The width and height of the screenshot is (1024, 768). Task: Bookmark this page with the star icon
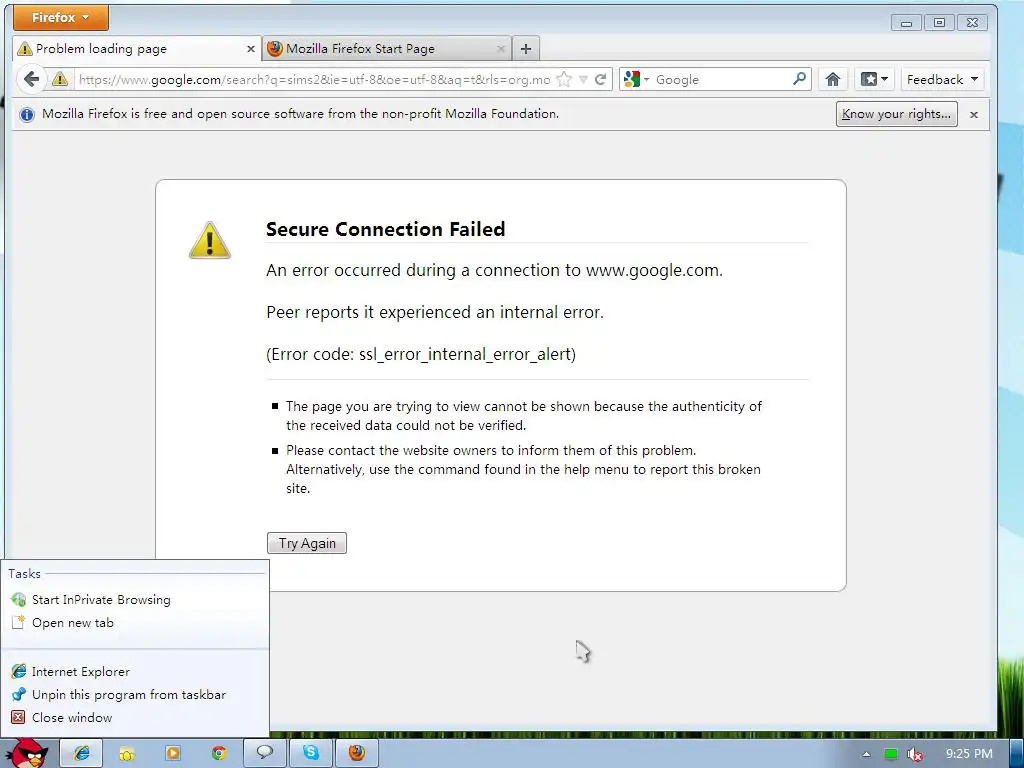[564, 80]
